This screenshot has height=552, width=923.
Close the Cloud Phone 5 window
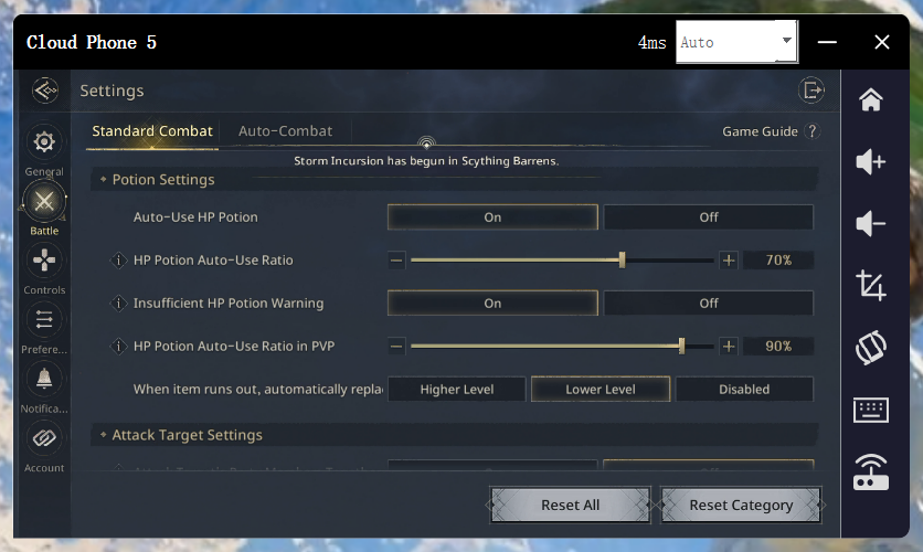coord(882,42)
